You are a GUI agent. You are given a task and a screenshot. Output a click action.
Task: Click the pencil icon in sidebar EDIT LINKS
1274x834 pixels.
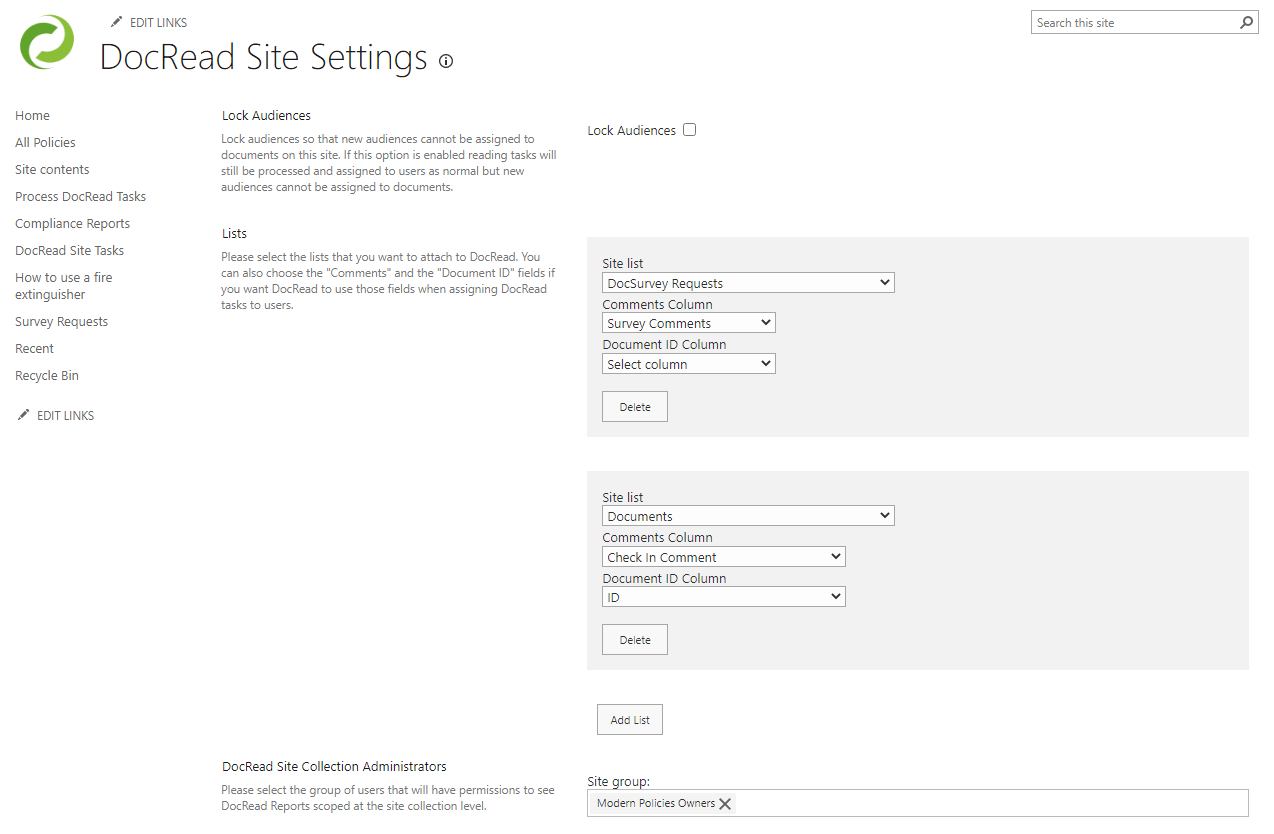tap(24, 415)
